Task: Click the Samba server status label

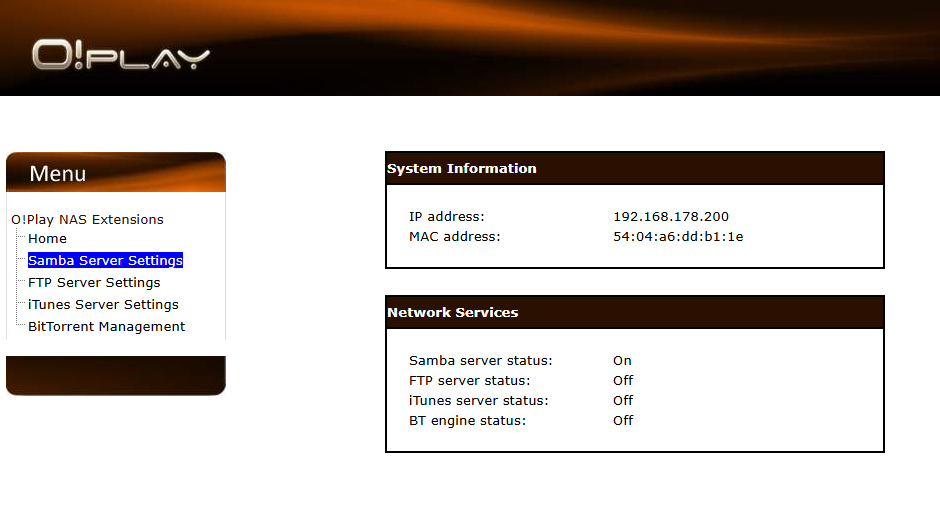Action: click(481, 360)
